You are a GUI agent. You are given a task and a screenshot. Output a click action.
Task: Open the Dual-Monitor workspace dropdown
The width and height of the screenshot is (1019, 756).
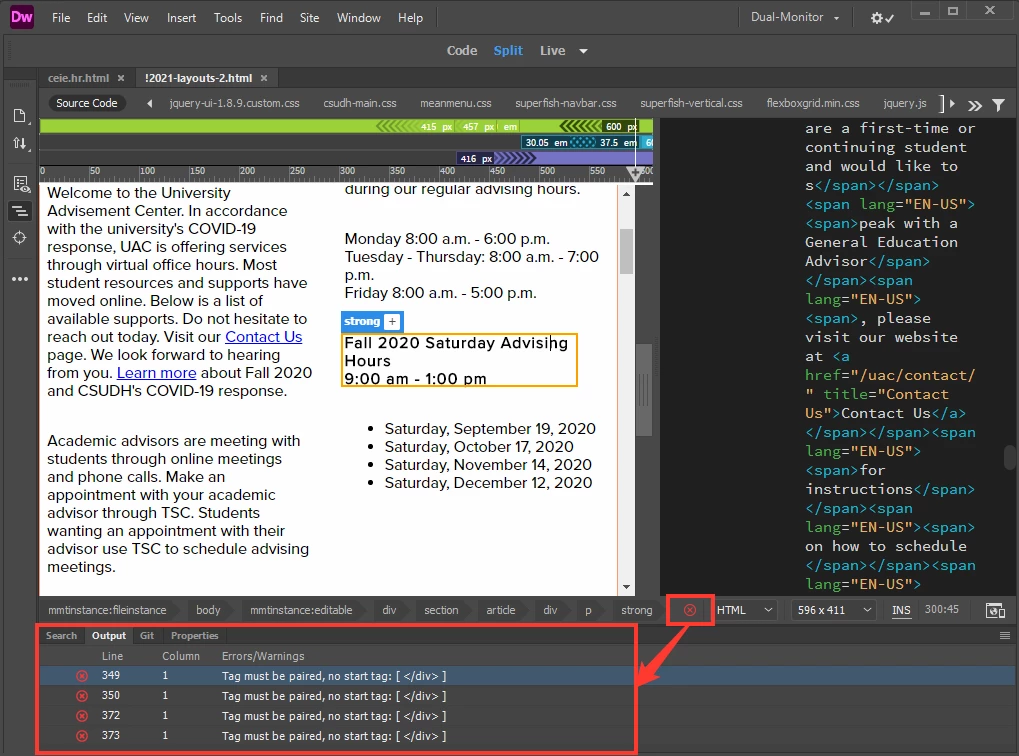tap(795, 18)
